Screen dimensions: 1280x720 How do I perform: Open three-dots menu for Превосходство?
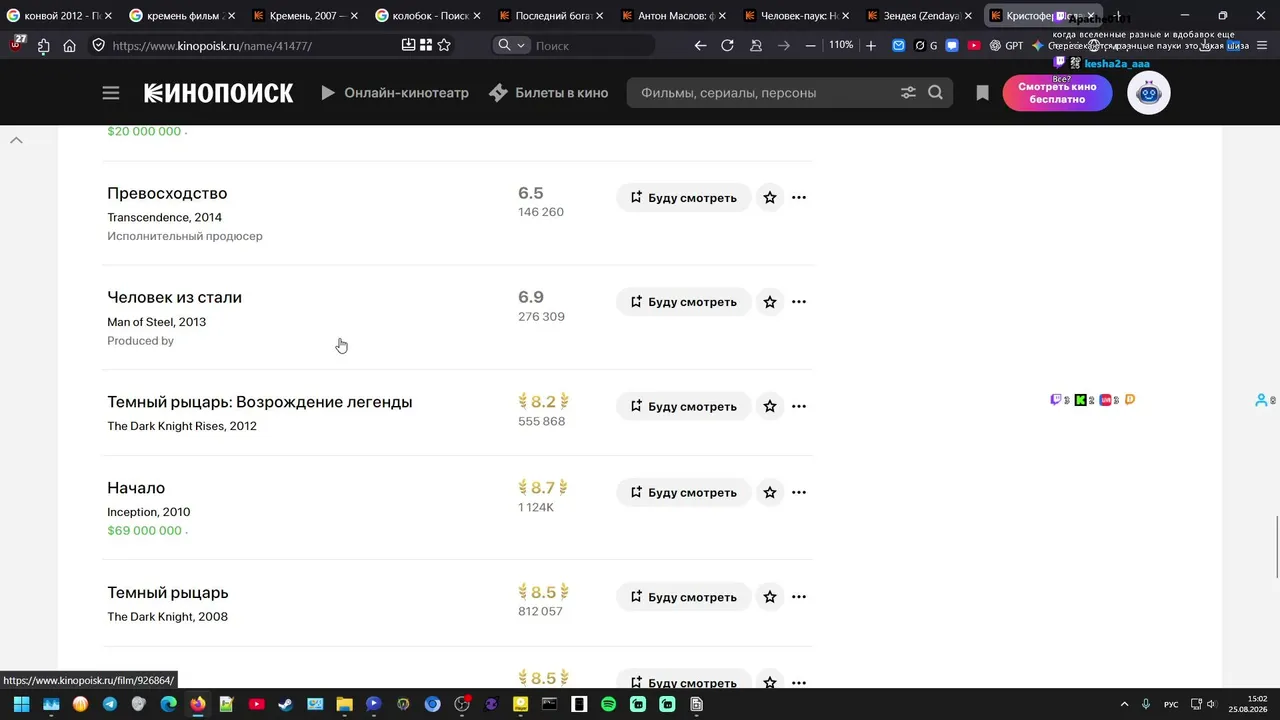(799, 198)
